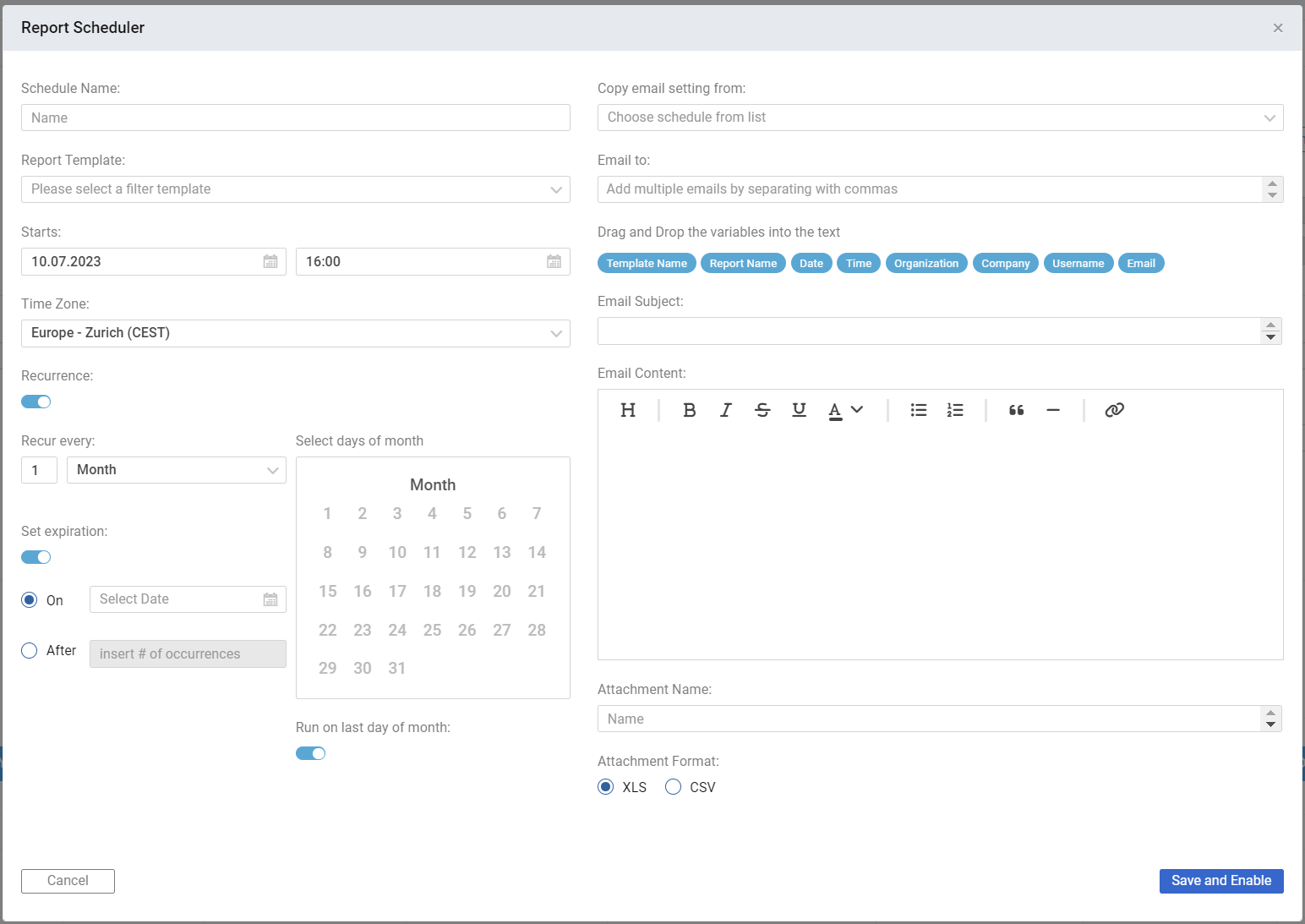1305x924 pixels.
Task: Select day 1 in month grid
Action: (x=327, y=513)
